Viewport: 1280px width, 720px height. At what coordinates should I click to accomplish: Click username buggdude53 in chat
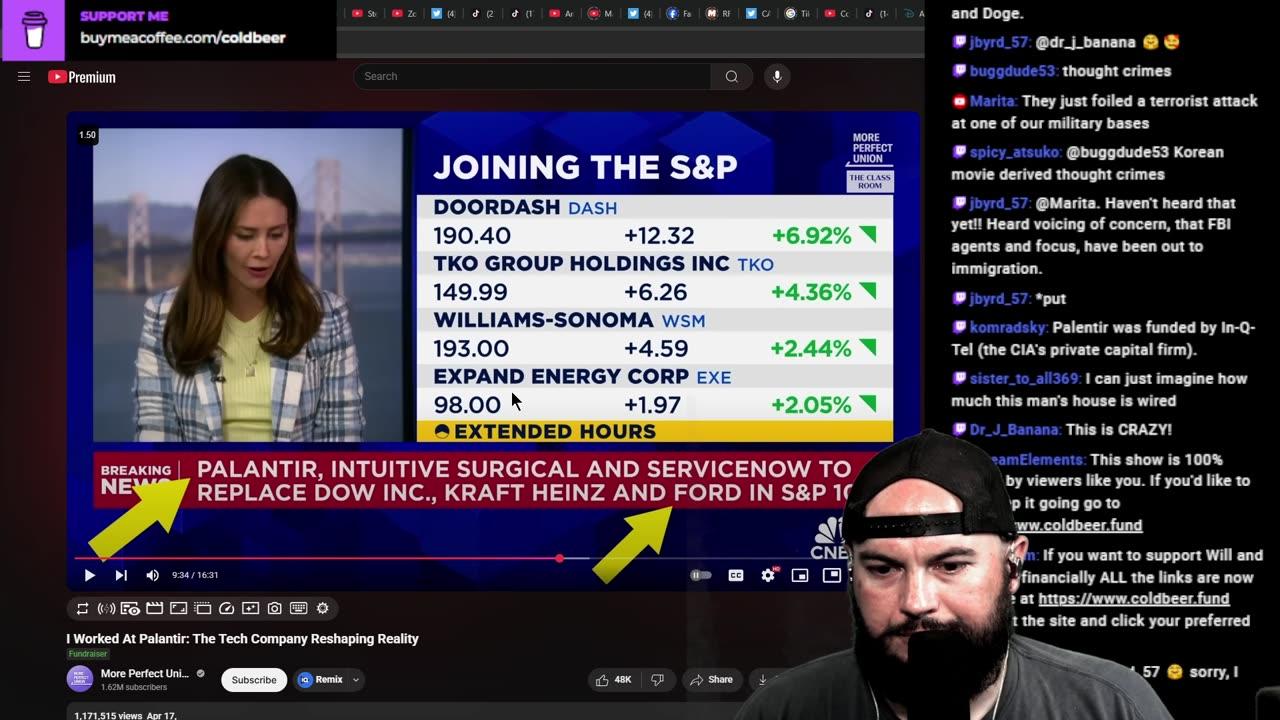1013,71
